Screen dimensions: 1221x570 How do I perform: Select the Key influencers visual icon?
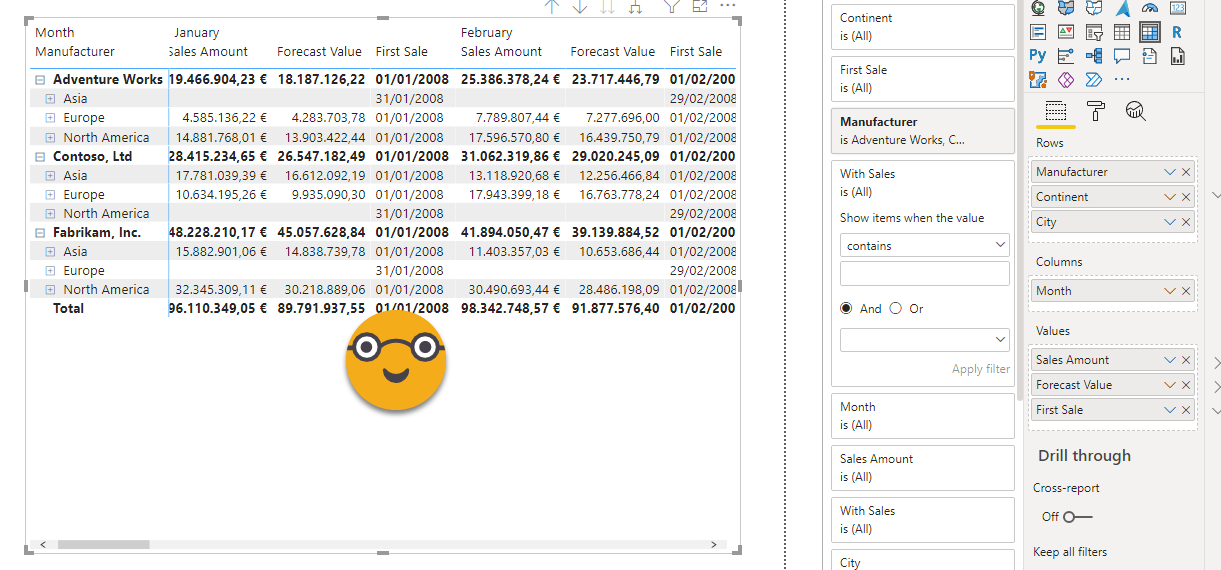tap(1066, 56)
